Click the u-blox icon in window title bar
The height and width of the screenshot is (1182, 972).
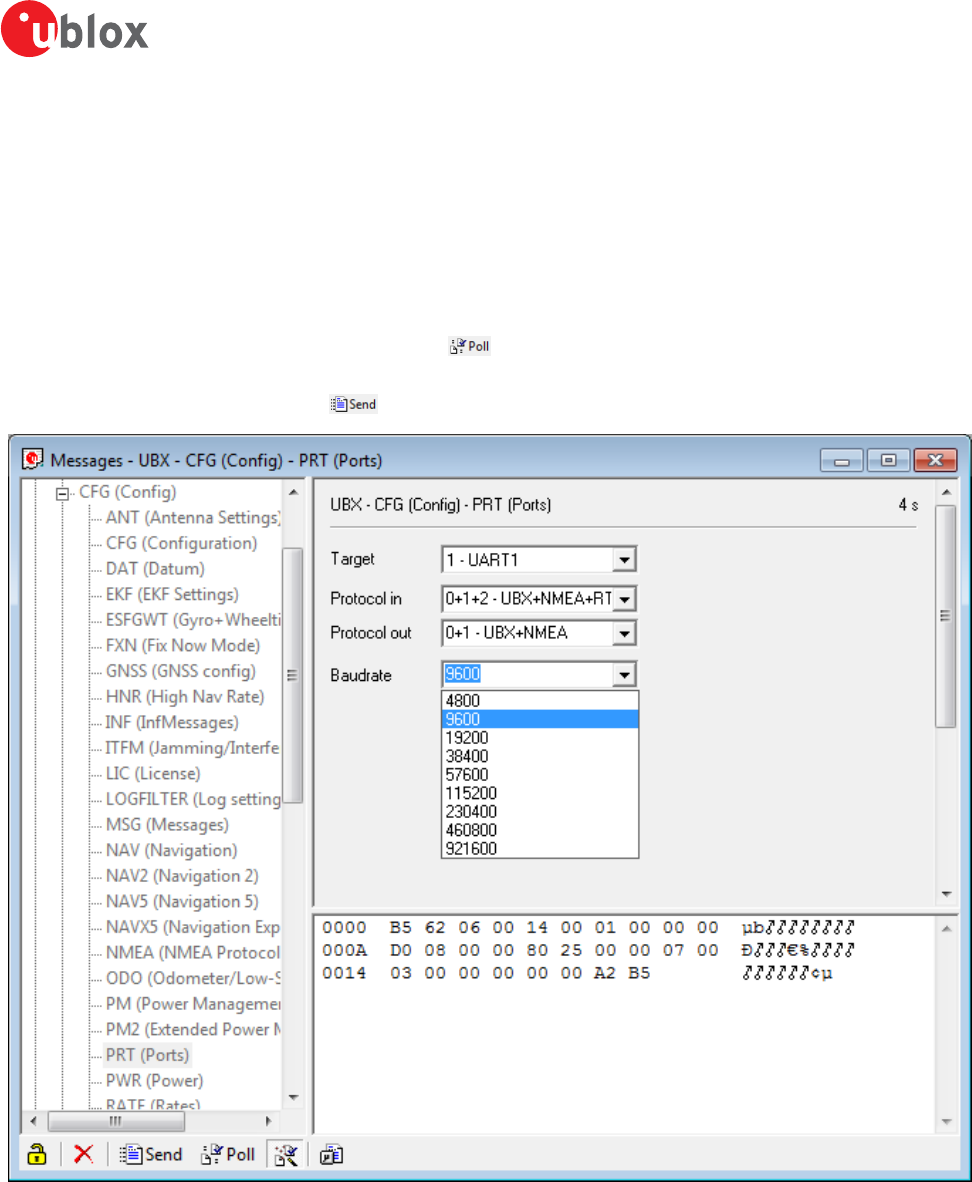click(x=32, y=459)
